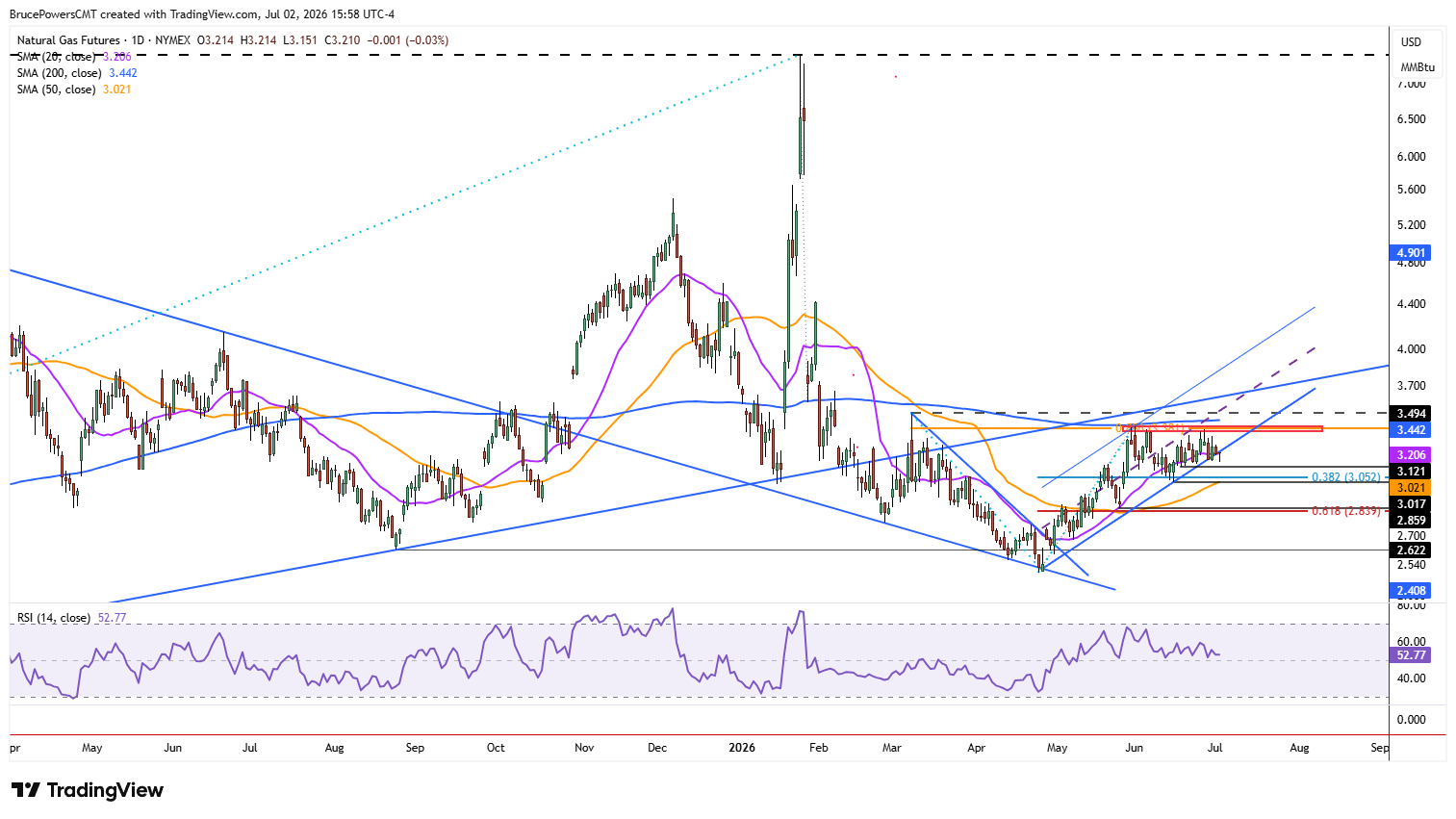Click the 6.500 price axis tick
This screenshot has width=1456, height=819.
[x=1411, y=119]
